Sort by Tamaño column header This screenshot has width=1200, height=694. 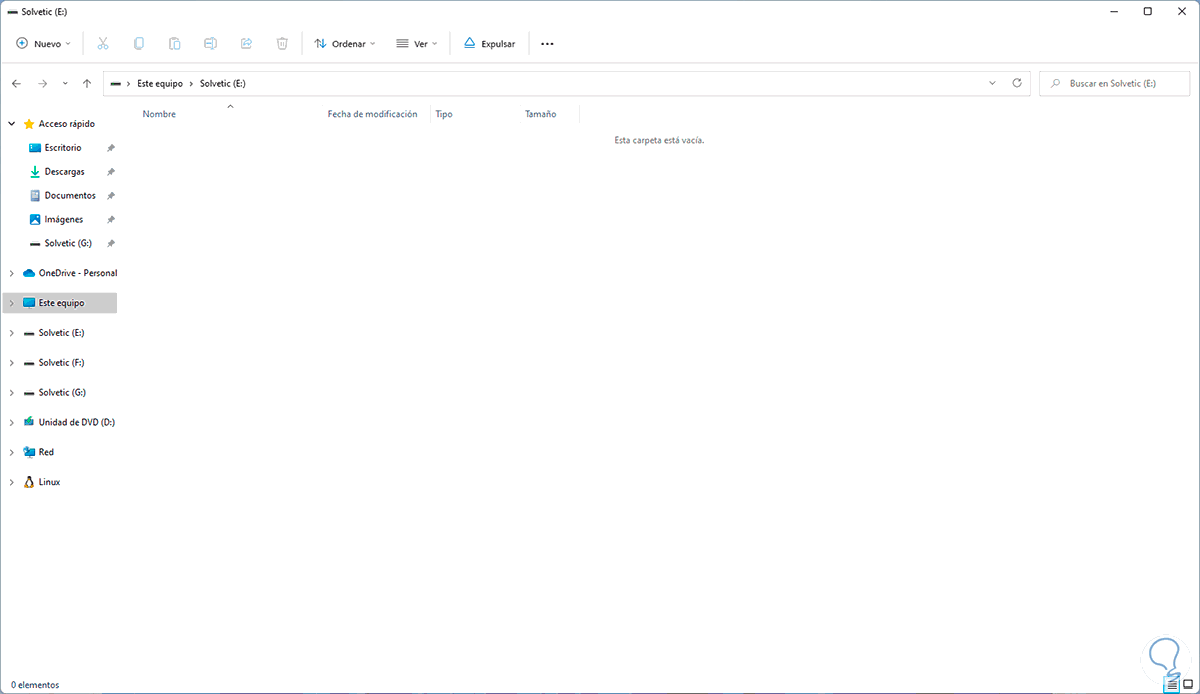(540, 114)
